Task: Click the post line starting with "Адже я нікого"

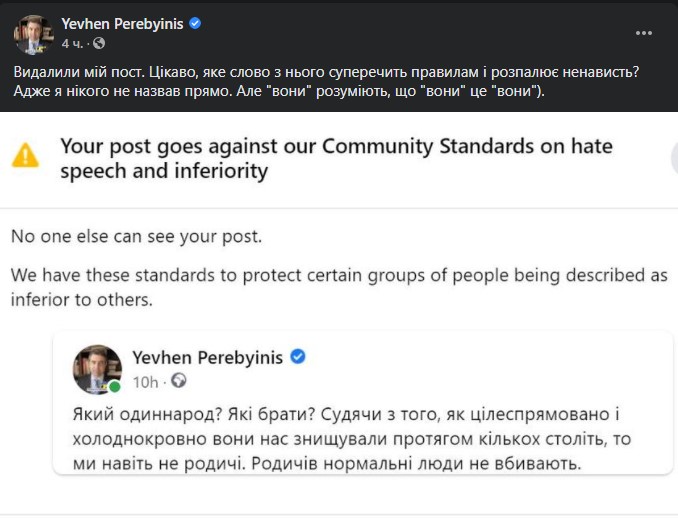Action: (x=279, y=92)
